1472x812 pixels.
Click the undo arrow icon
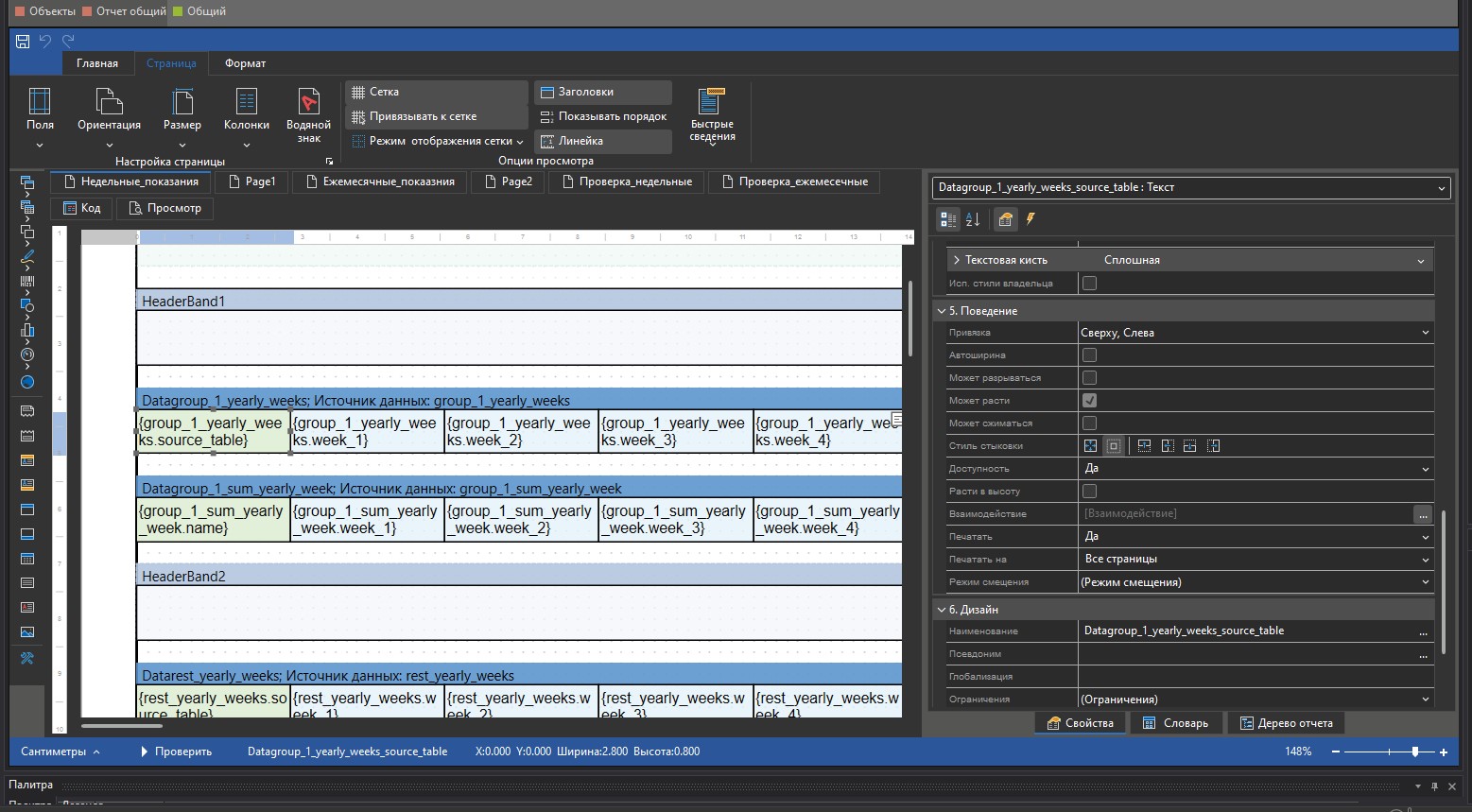pos(45,41)
